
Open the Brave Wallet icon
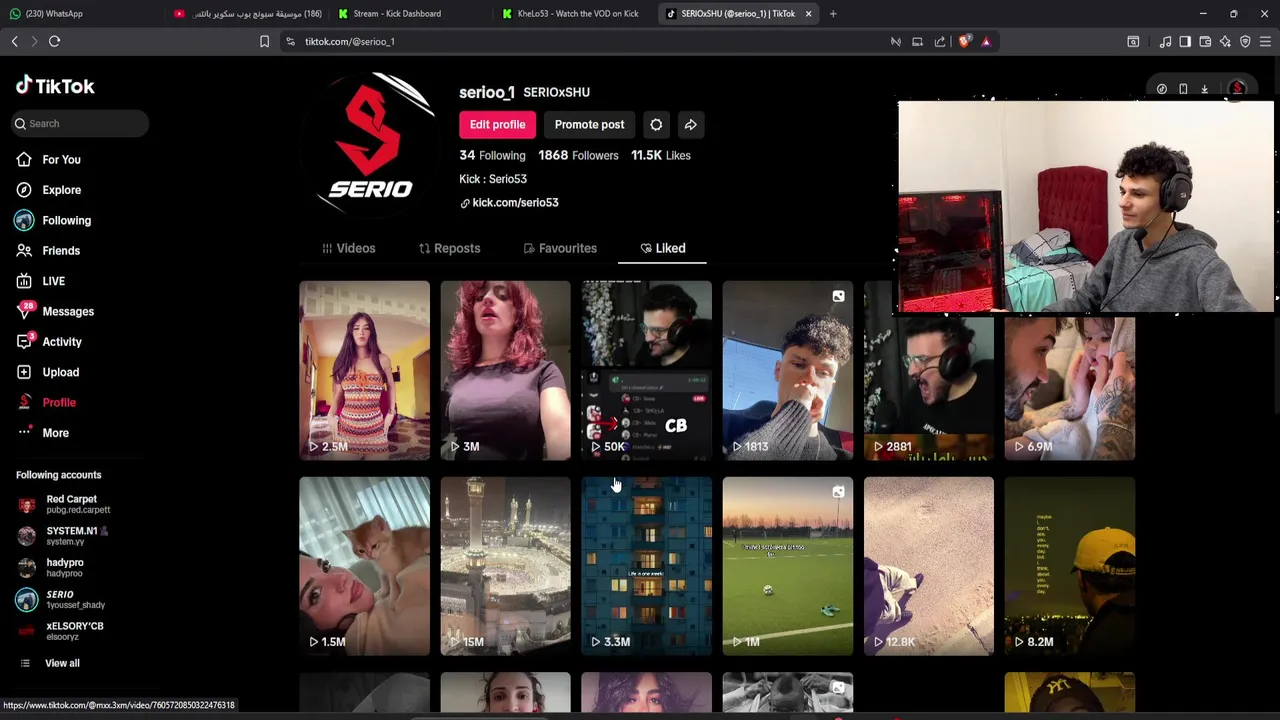[x=1205, y=41]
